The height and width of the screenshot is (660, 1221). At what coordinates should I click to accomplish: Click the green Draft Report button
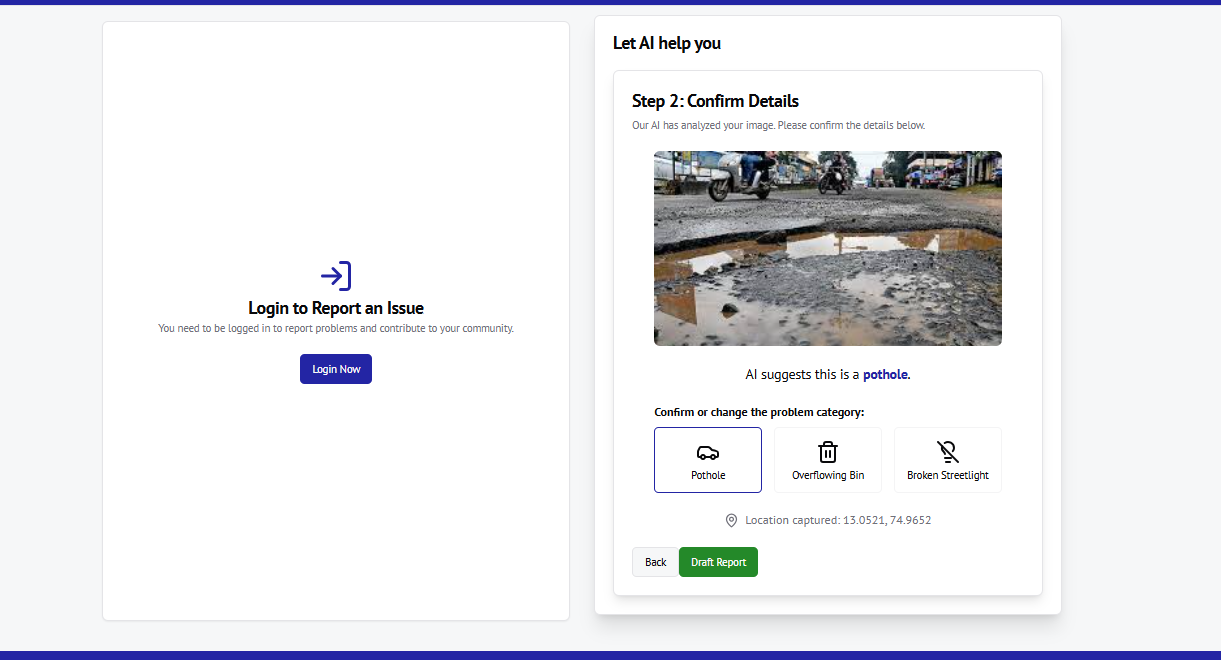click(x=718, y=562)
